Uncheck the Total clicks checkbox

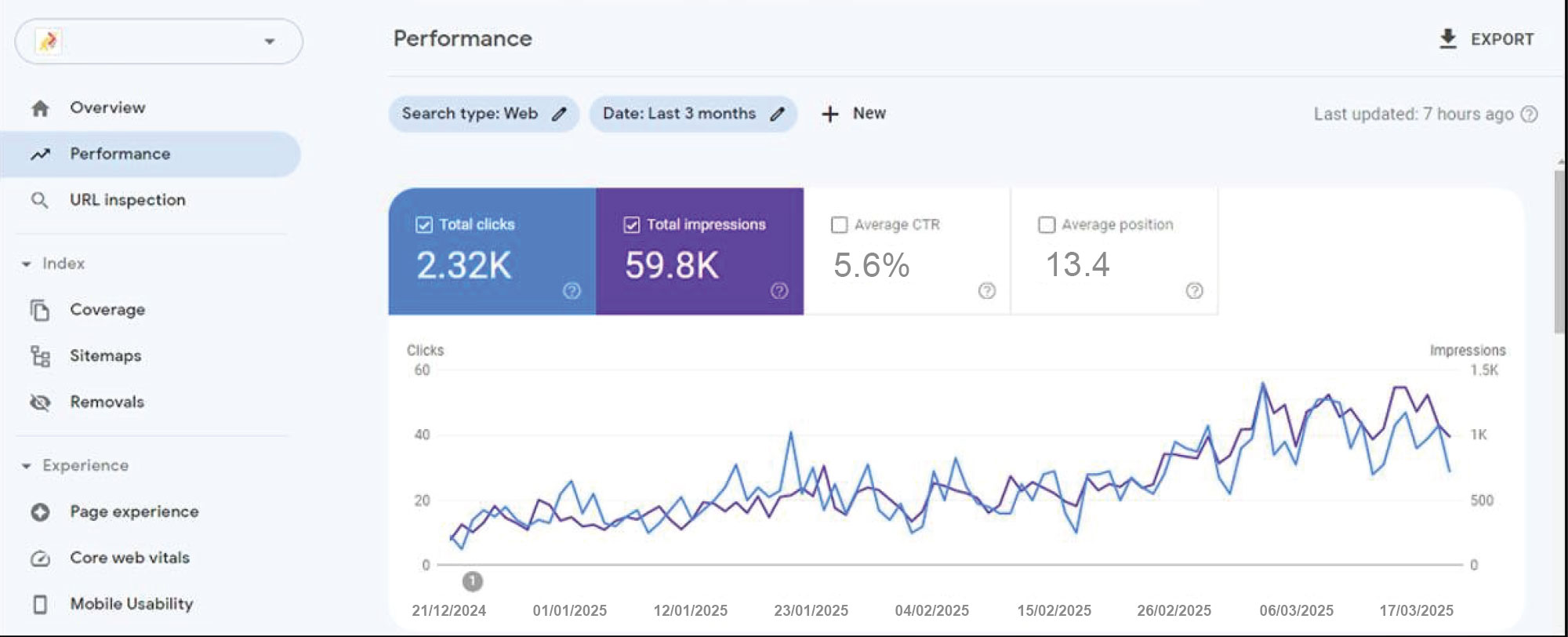pyautogui.click(x=424, y=225)
